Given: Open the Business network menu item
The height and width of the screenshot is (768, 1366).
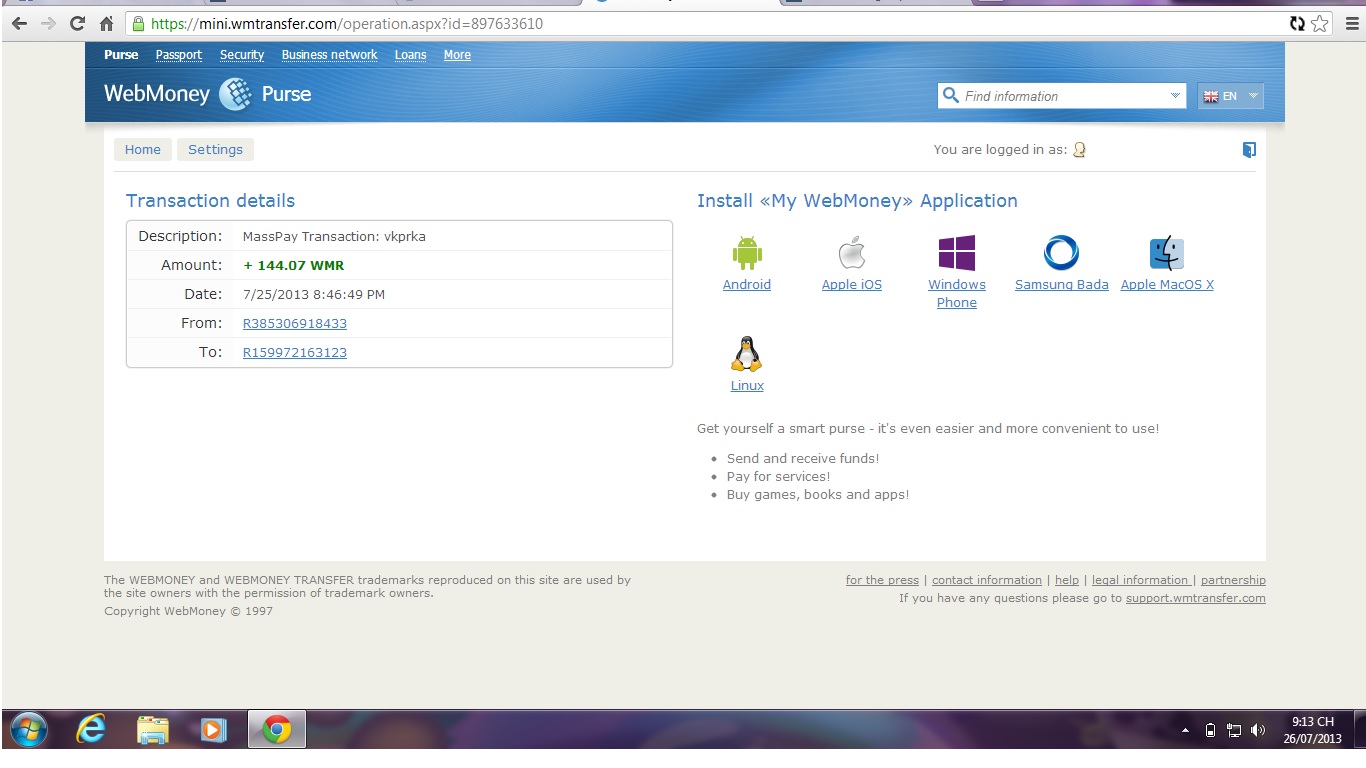Looking at the screenshot, I should pyautogui.click(x=329, y=55).
